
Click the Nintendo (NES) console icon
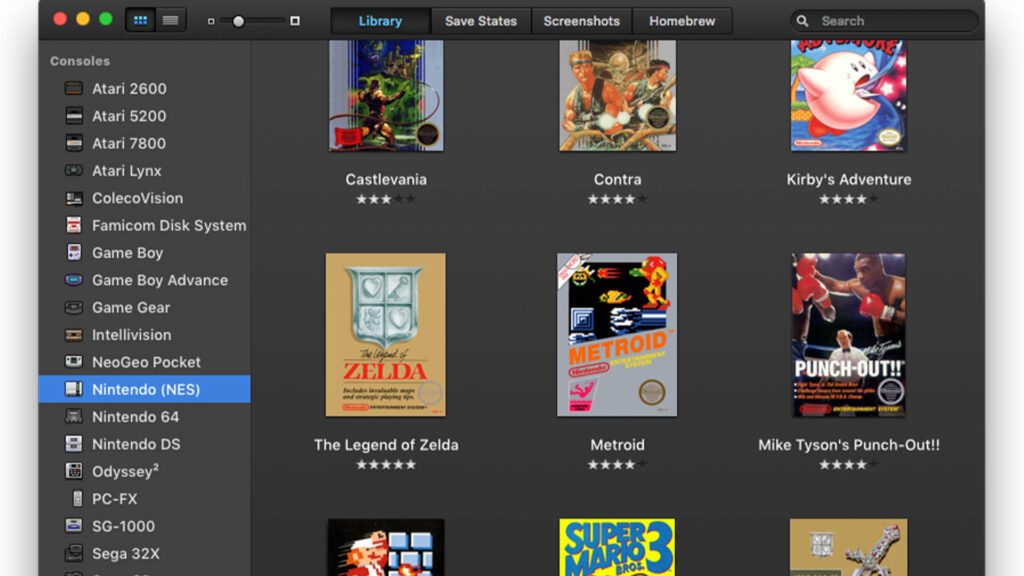point(74,389)
